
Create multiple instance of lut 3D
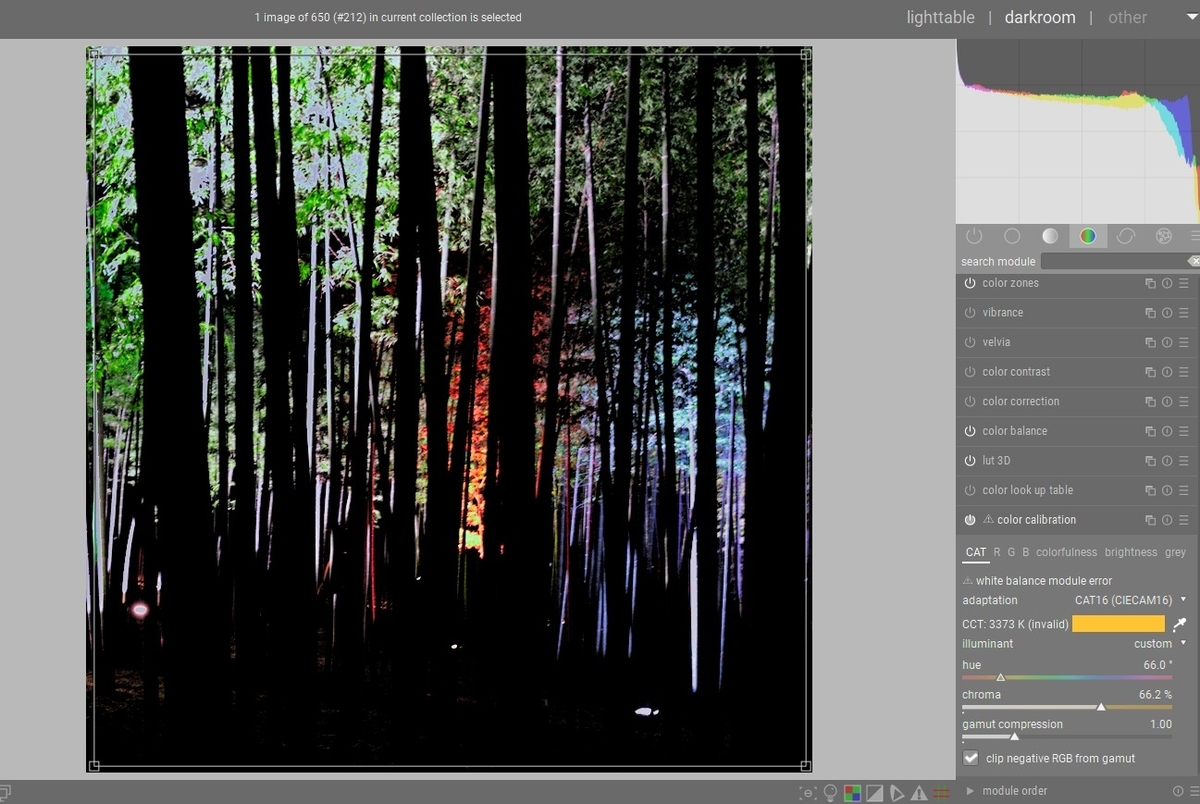click(1150, 461)
